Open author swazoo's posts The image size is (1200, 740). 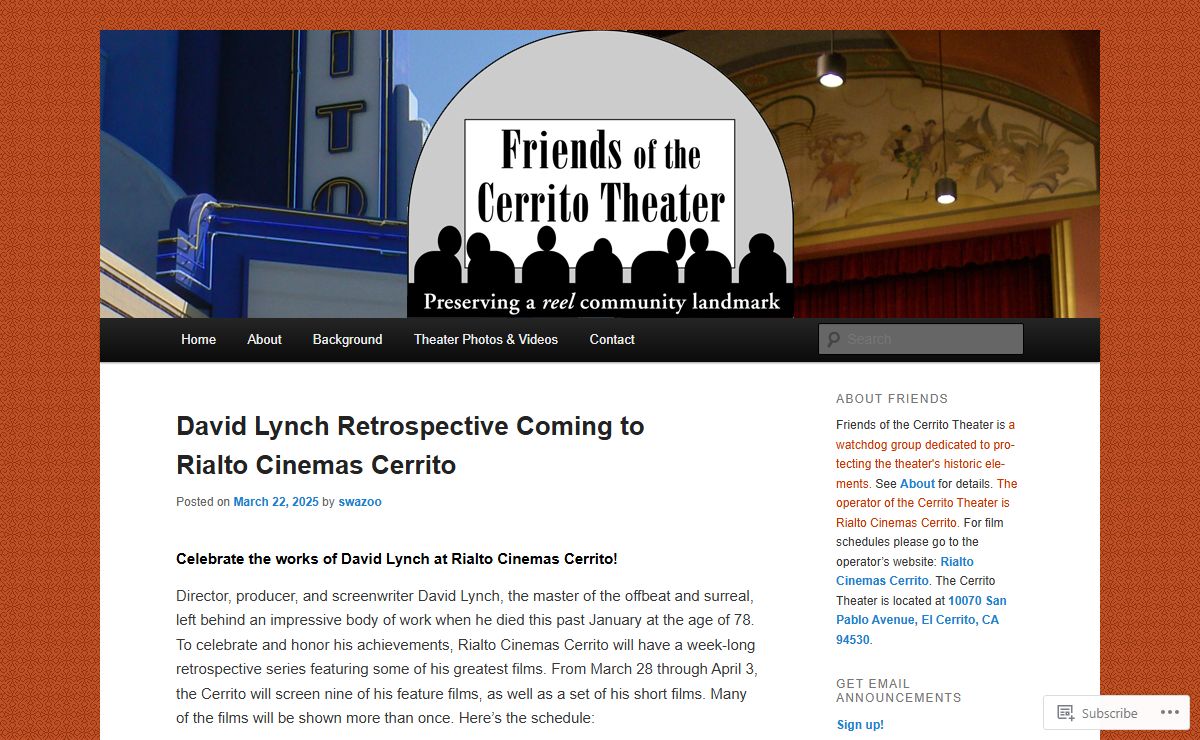(x=359, y=502)
